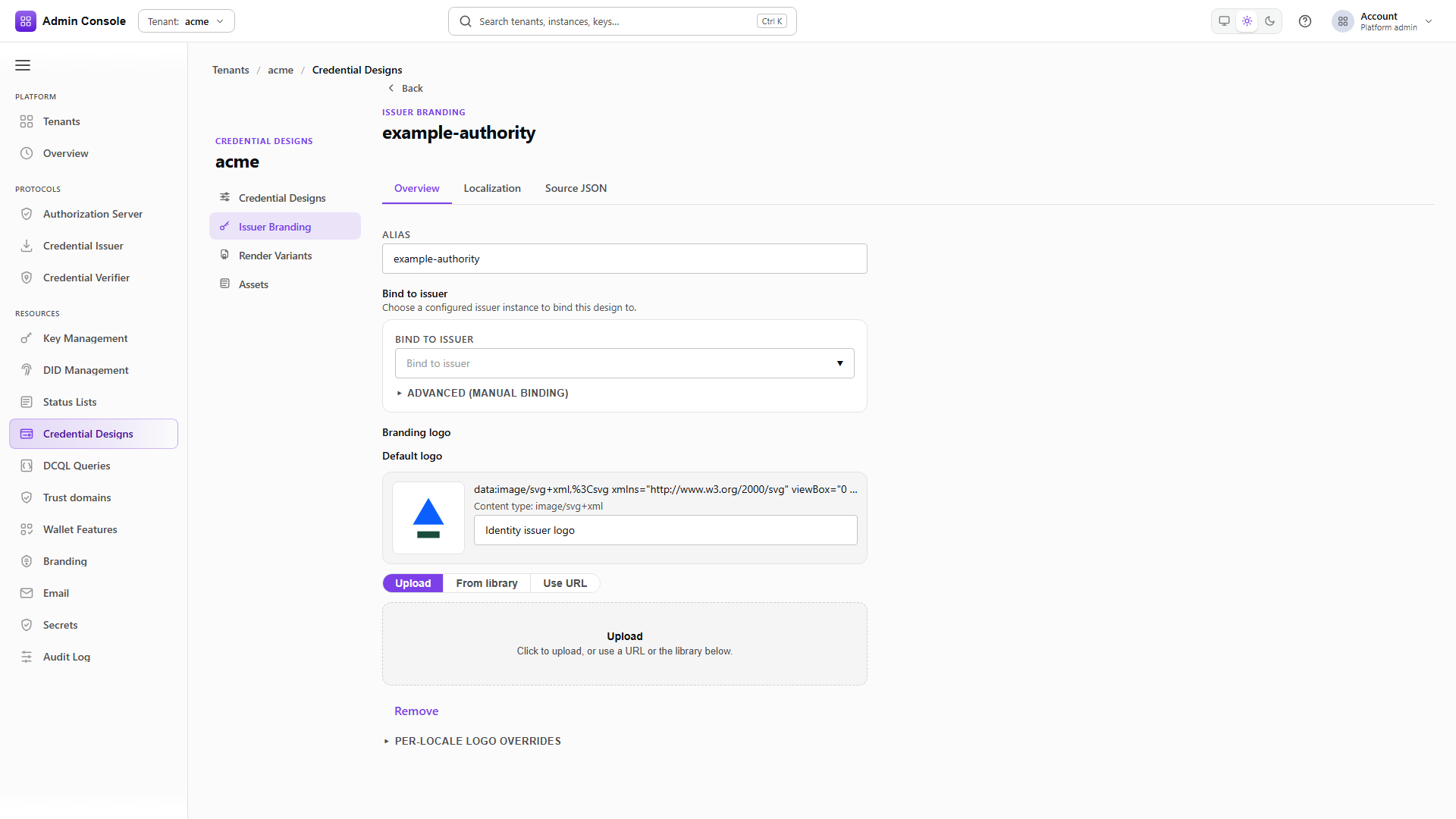Select the Upload logo source option
This screenshot has width=1456, height=819.
pyautogui.click(x=413, y=583)
